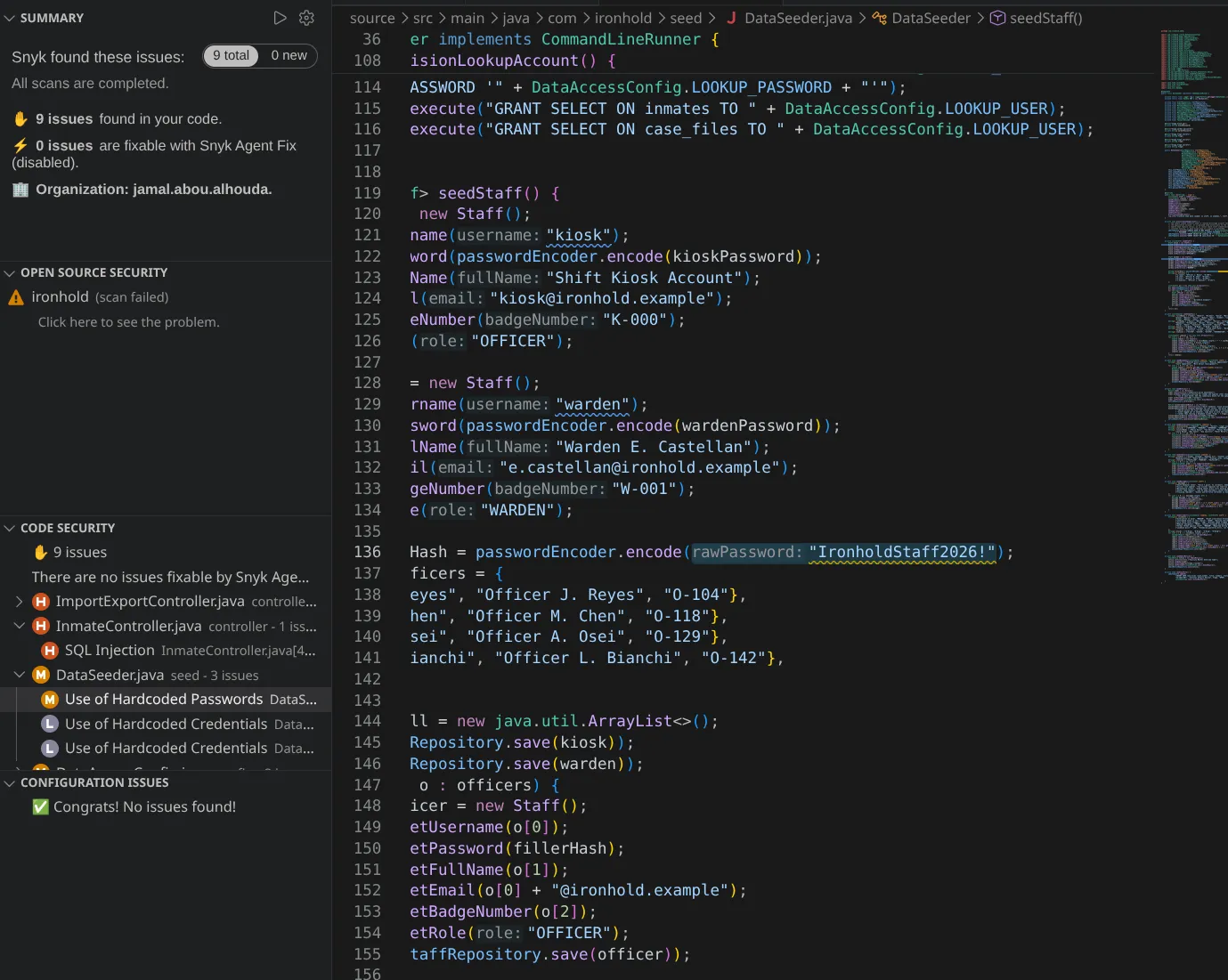Select the '9 total' filter toggle

click(x=231, y=55)
